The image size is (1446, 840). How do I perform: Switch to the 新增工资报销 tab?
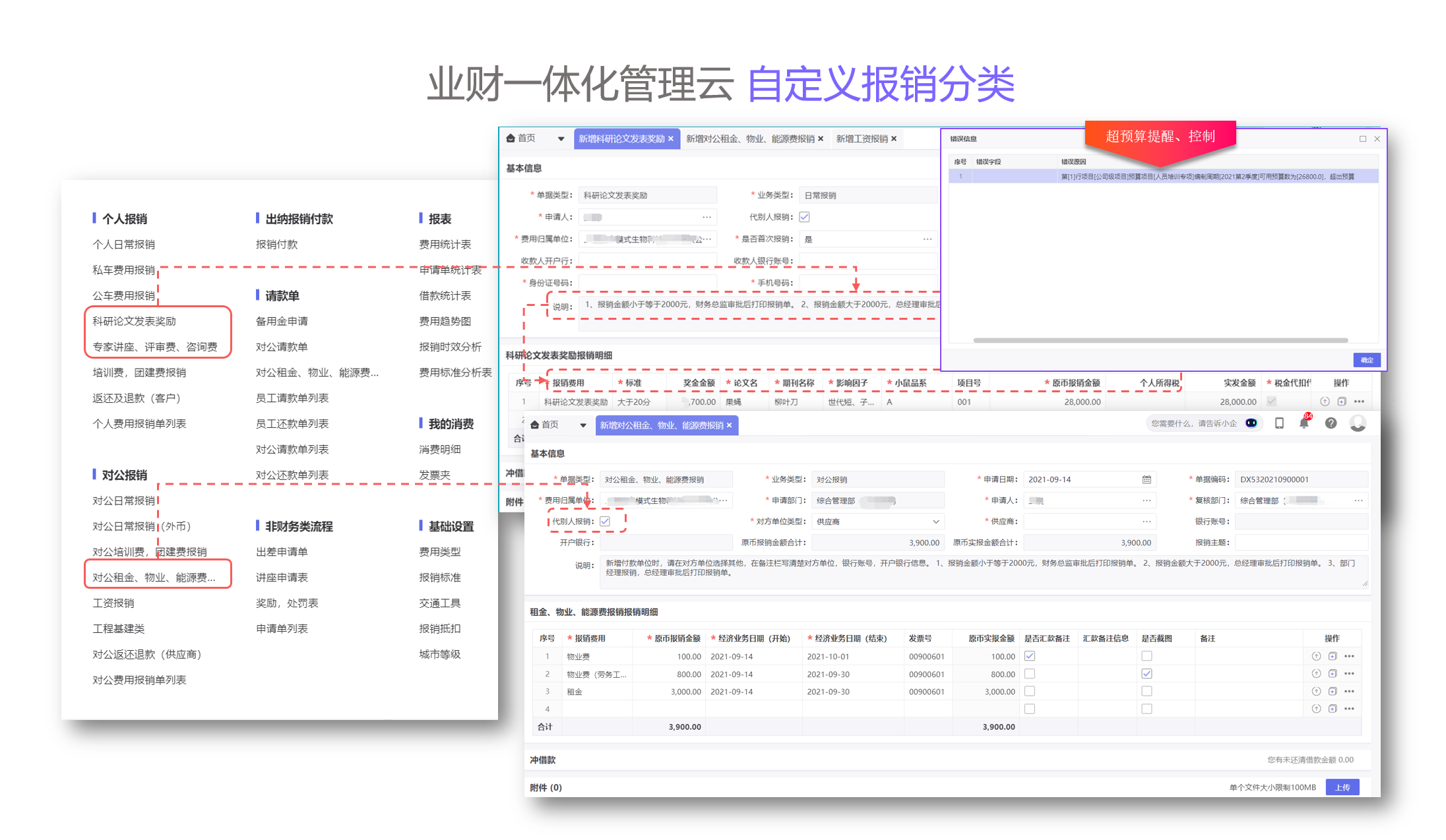862,138
